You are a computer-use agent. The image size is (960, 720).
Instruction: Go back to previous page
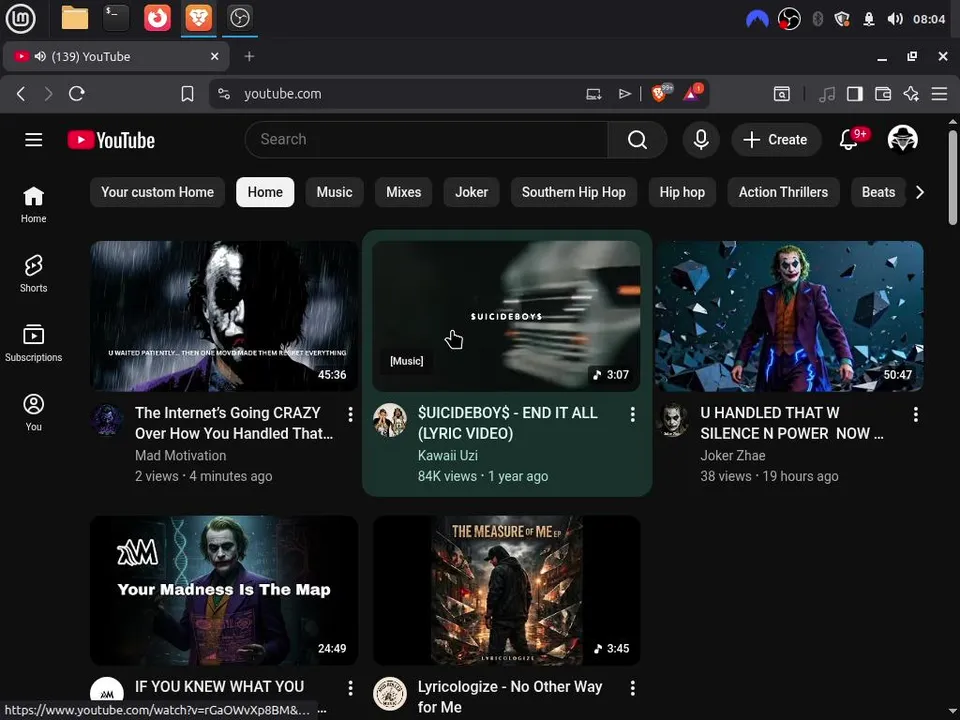(x=21, y=94)
